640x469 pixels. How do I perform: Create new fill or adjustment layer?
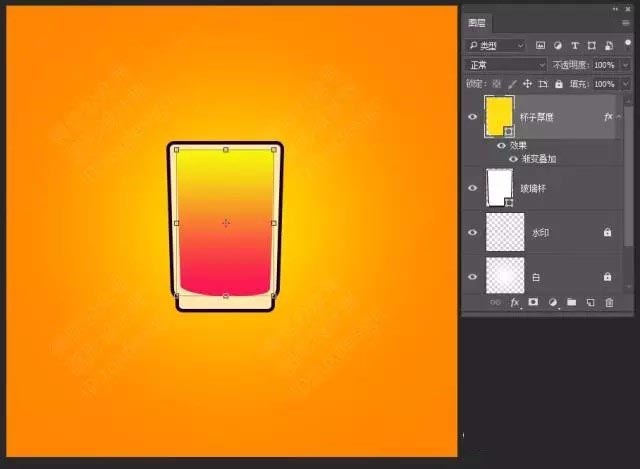click(553, 302)
